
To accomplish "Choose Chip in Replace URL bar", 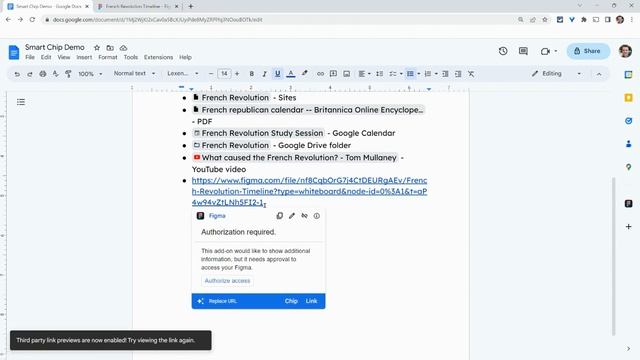I will 291,301.
